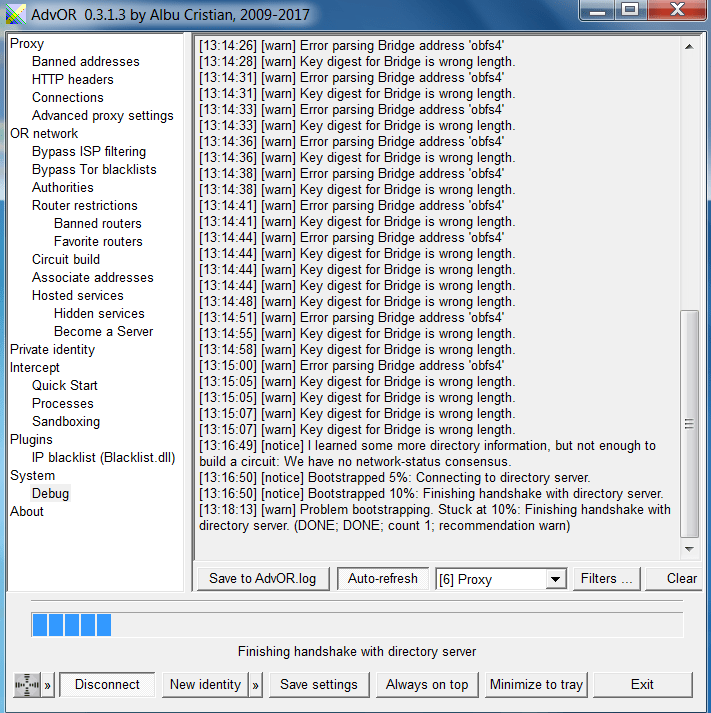711x713 pixels.
Task: Open Quick Start page
Action: click(x=65, y=386)
